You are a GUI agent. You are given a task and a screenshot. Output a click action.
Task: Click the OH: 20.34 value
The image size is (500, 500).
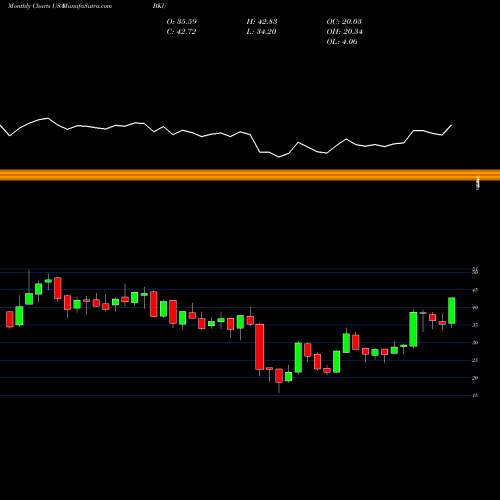[x=345, y=32]
